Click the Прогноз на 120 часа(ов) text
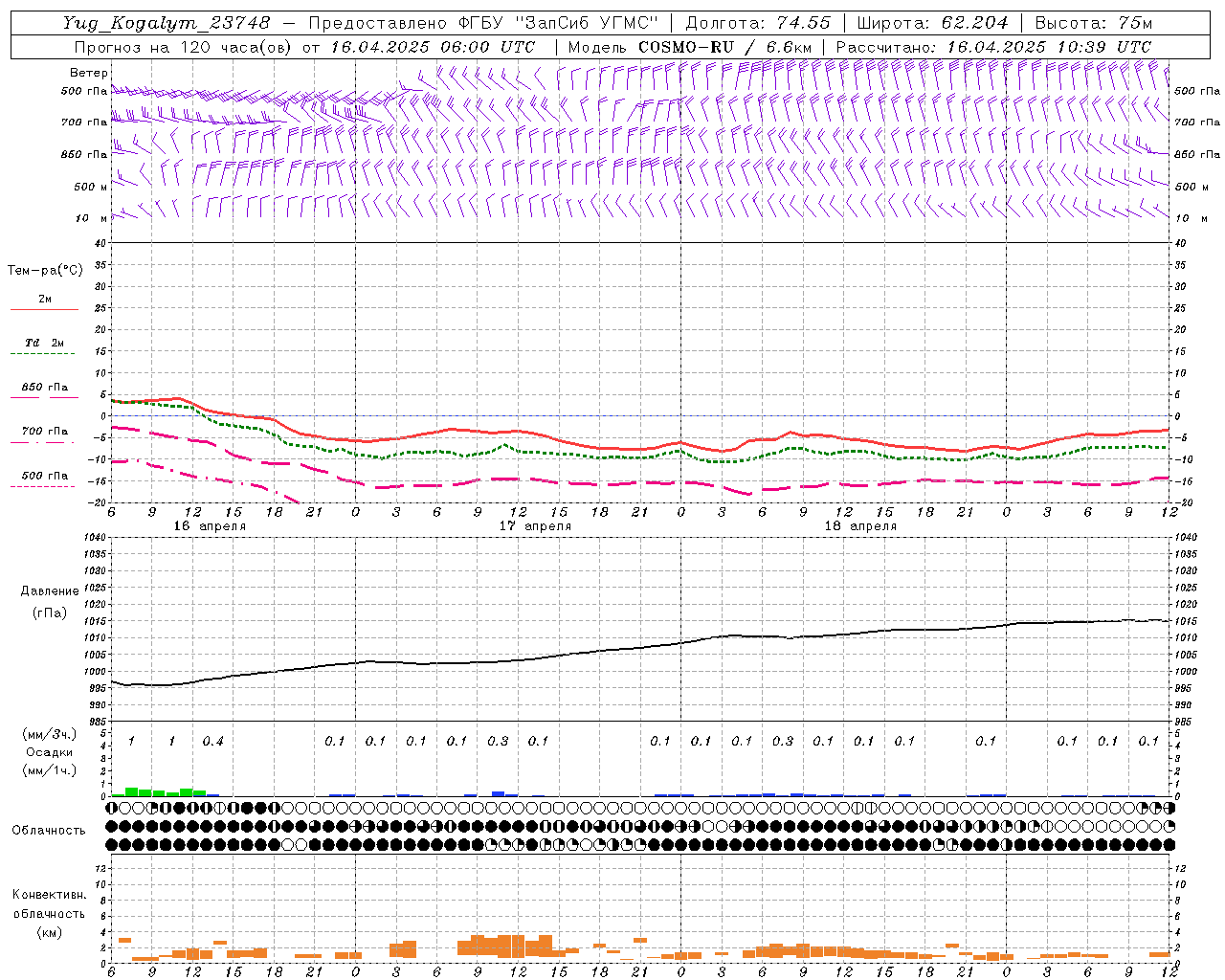 tap(184, 47)
